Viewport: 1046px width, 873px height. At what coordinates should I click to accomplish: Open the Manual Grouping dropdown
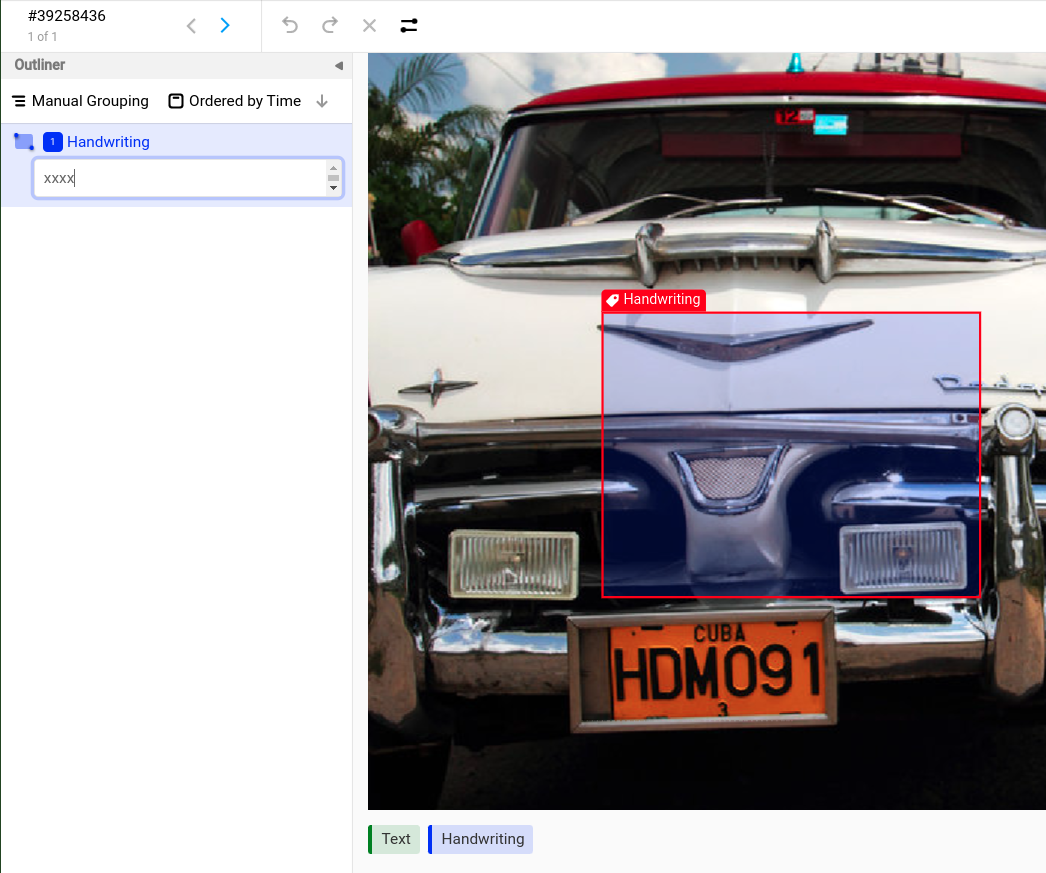80,101
